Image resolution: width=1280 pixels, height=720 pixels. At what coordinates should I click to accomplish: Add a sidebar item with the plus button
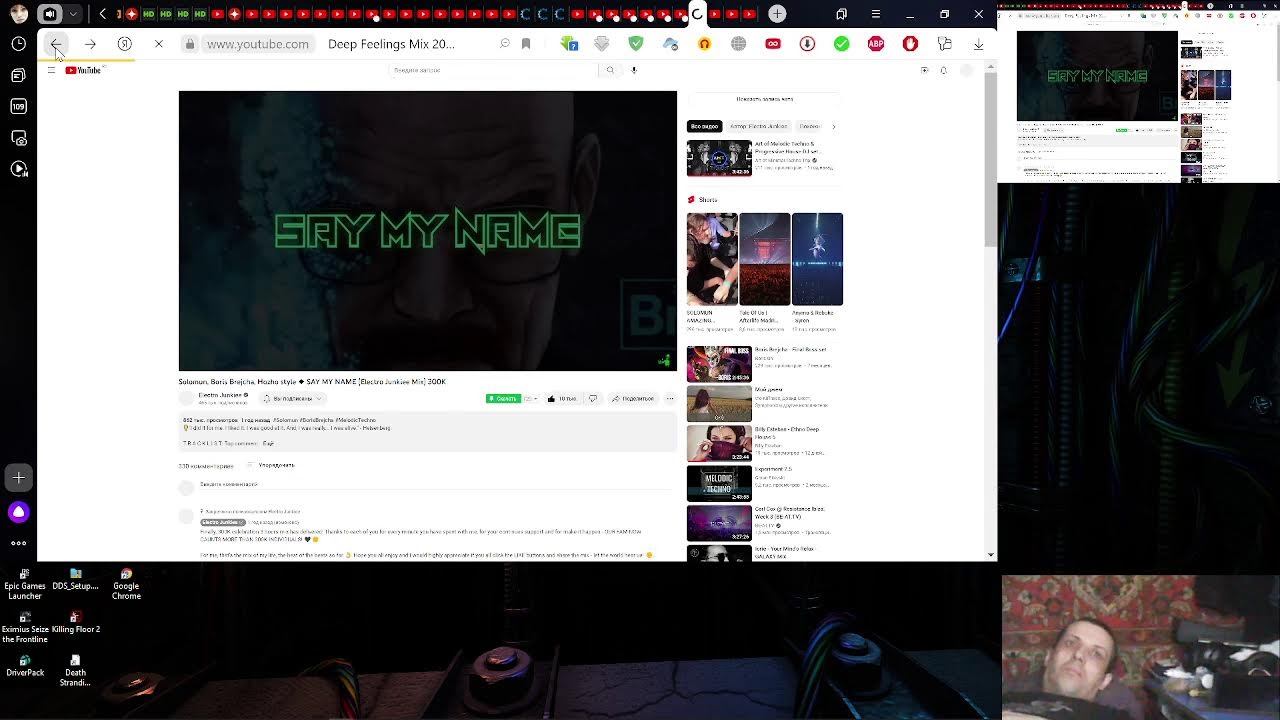18,478
